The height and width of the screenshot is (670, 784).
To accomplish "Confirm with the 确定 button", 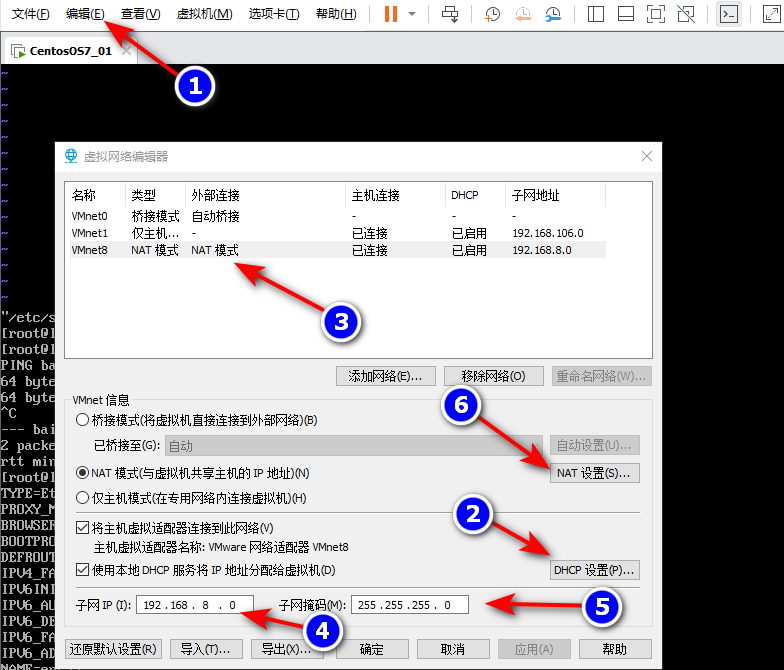I will click(372, 649).
